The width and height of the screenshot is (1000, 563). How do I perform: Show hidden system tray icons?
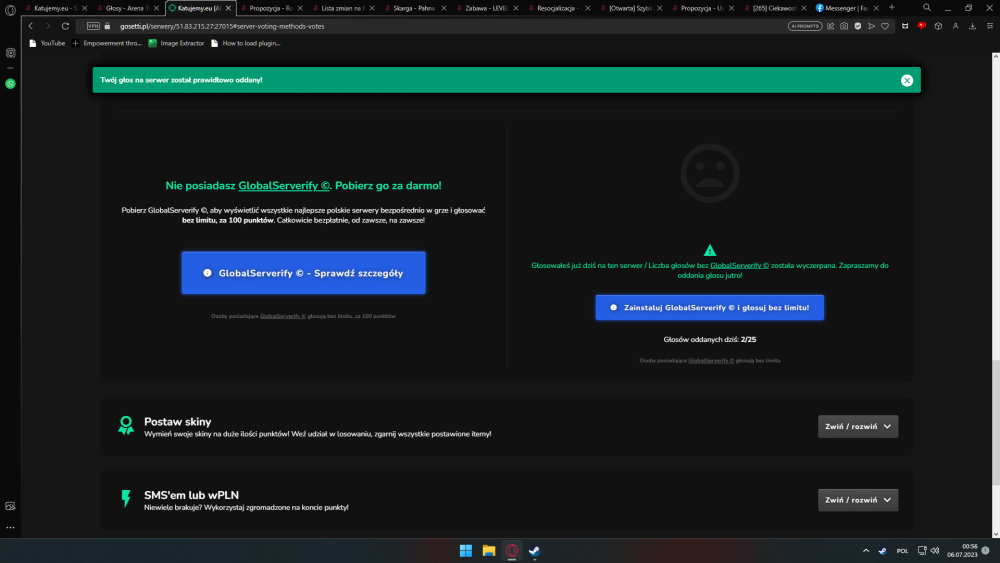865,551
